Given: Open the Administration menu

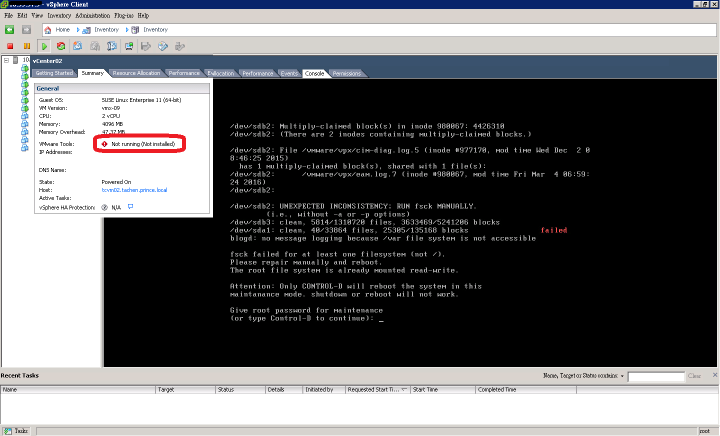Looking at the screenshot, I should coord(93,16).
